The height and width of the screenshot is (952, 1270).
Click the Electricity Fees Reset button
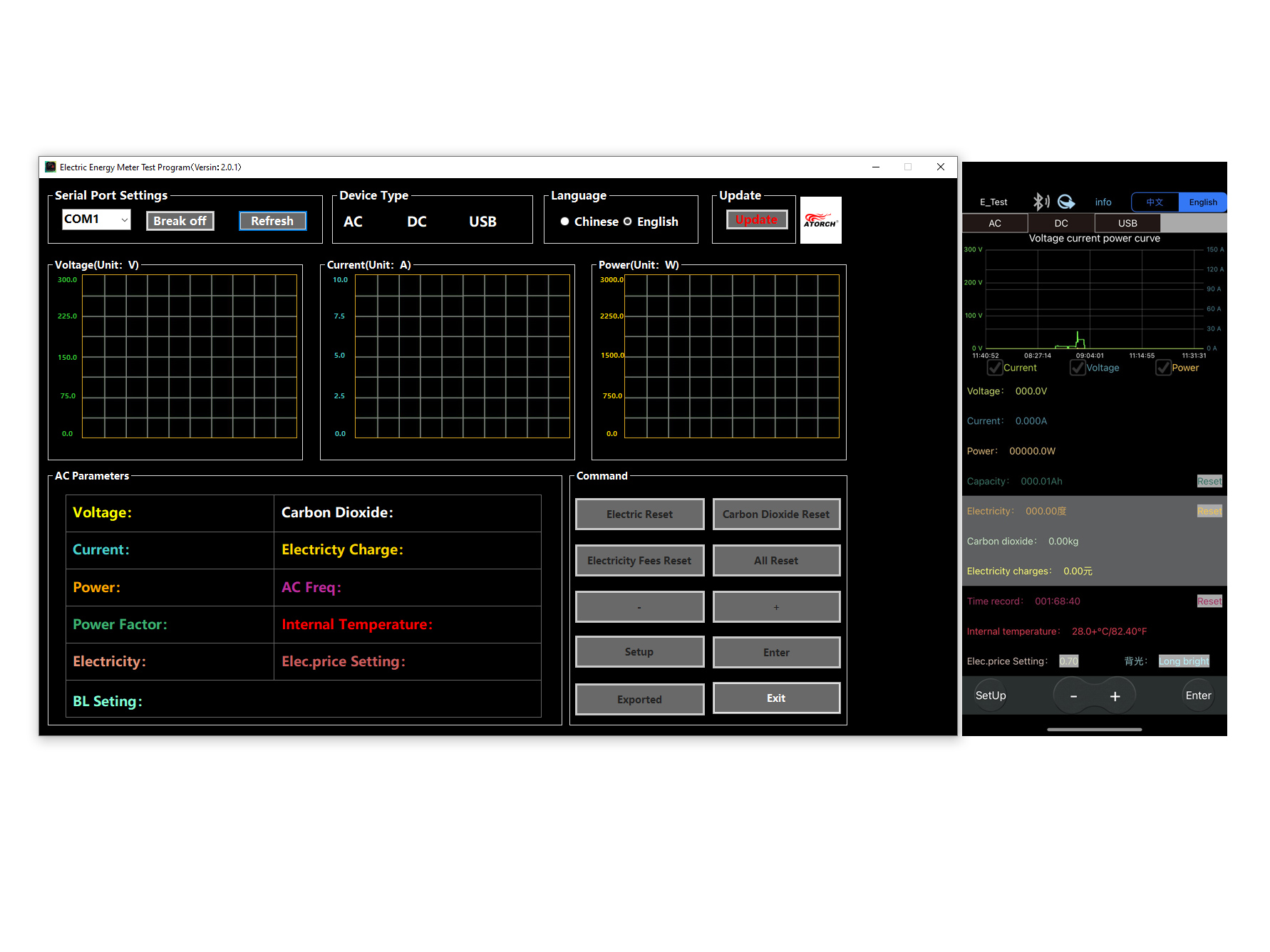tap(639, 560)
